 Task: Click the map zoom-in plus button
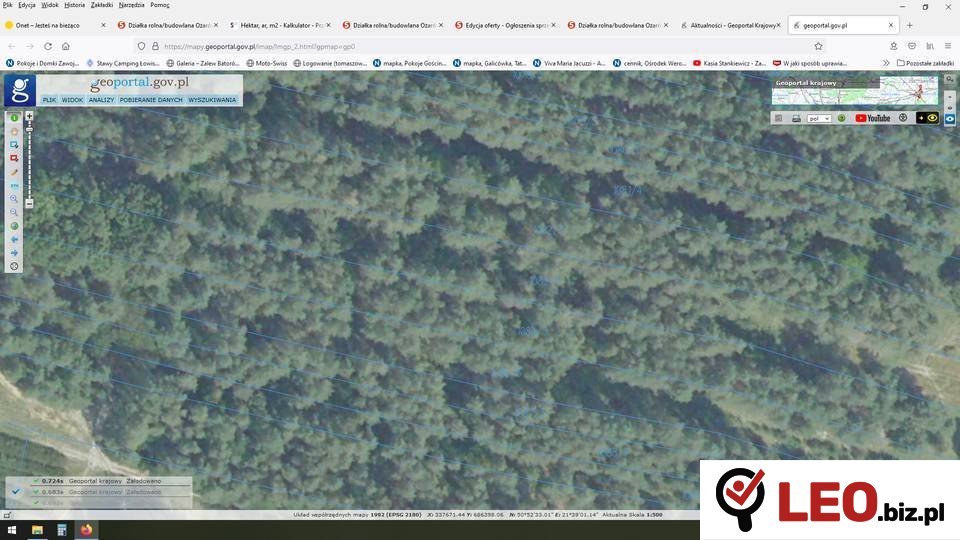29,116
